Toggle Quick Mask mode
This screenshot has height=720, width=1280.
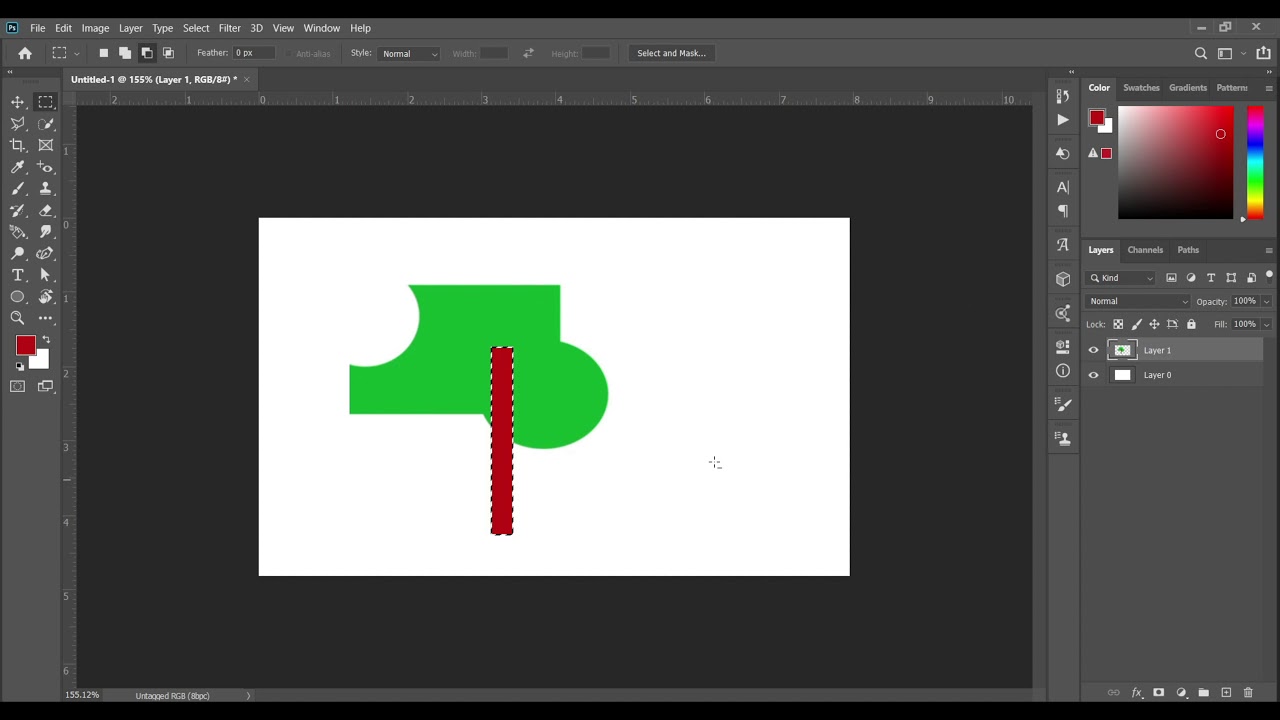18,386
